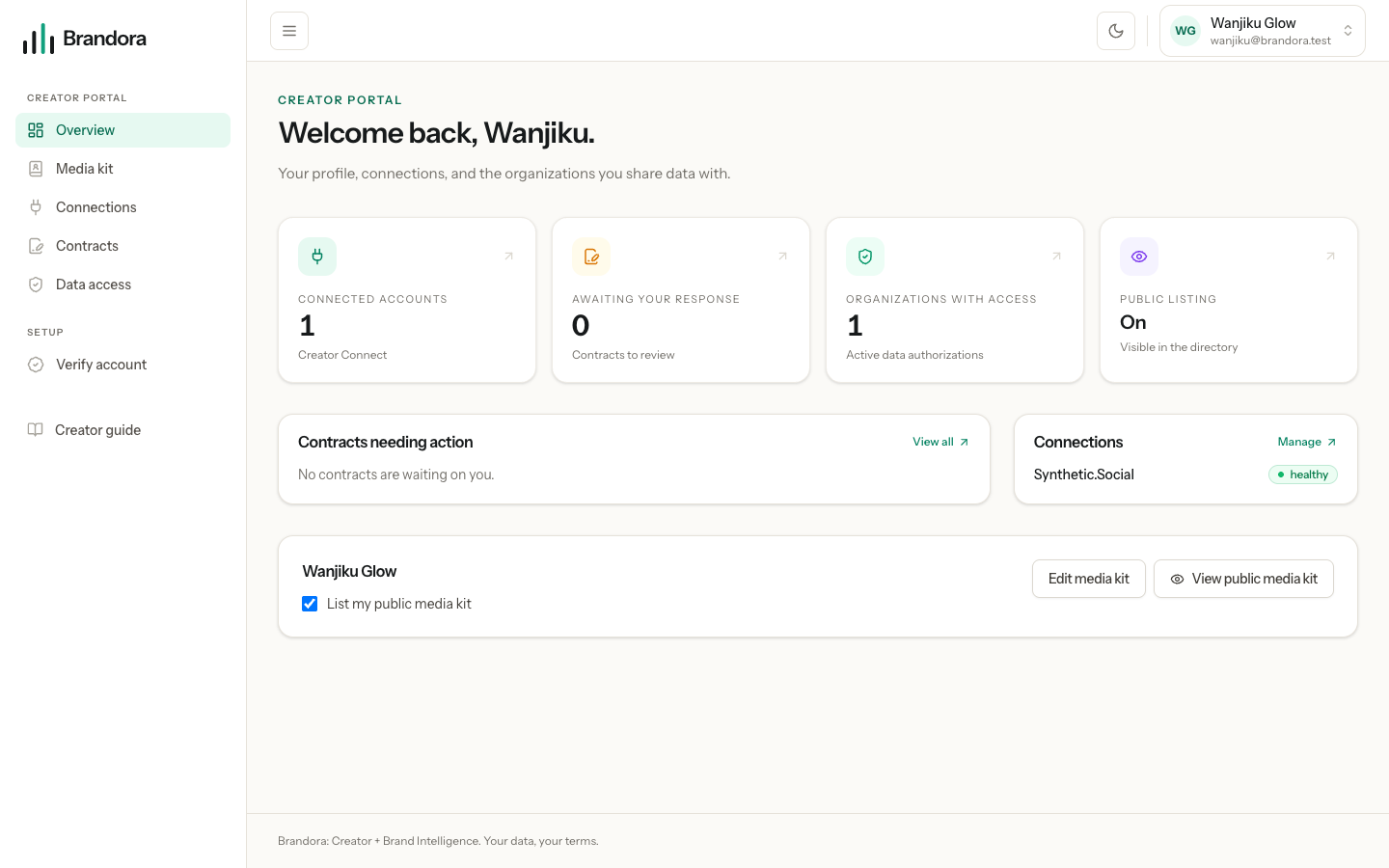
Task: Click the Media kit icon in the sidebar
Action: click(36, 169)
